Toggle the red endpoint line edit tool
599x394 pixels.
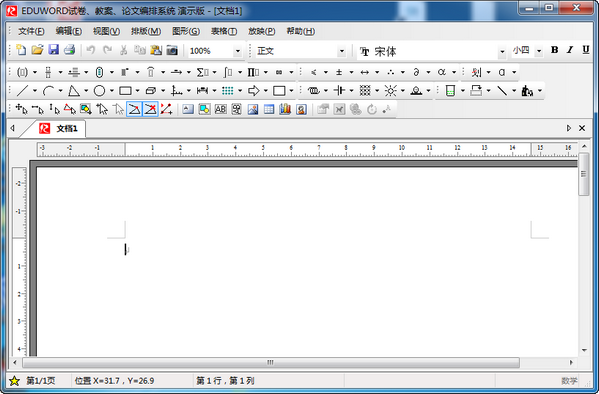pos(166,109)
